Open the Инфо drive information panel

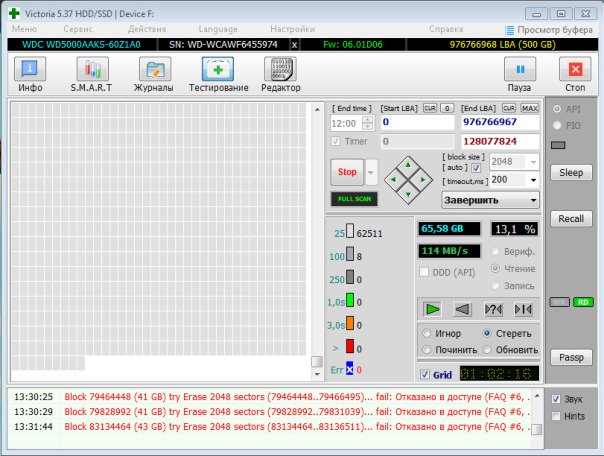[x=30, y=75]
